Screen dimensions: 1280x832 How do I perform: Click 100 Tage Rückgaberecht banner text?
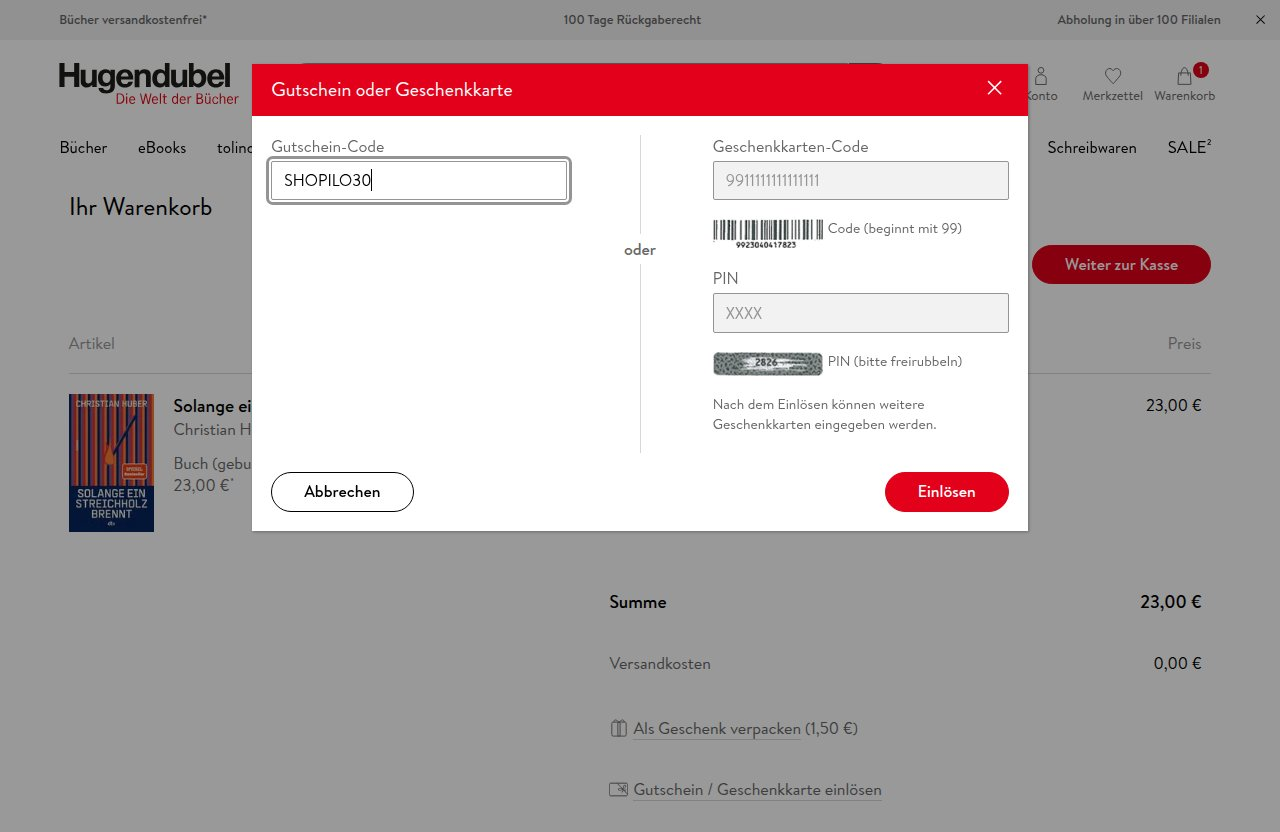[632, 20]
